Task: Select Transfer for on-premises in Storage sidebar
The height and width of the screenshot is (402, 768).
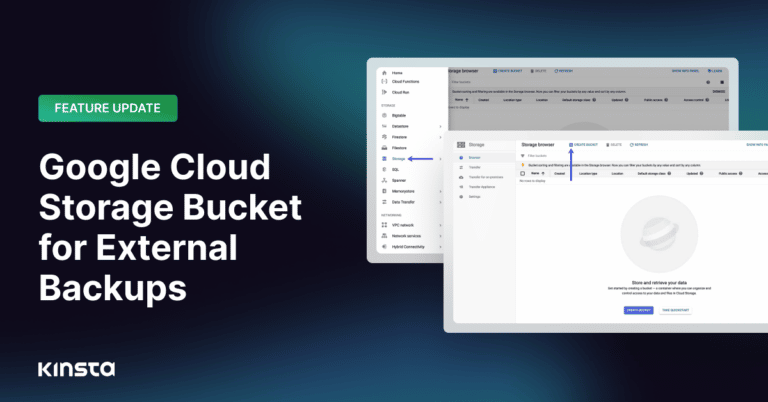Action: 485,177
